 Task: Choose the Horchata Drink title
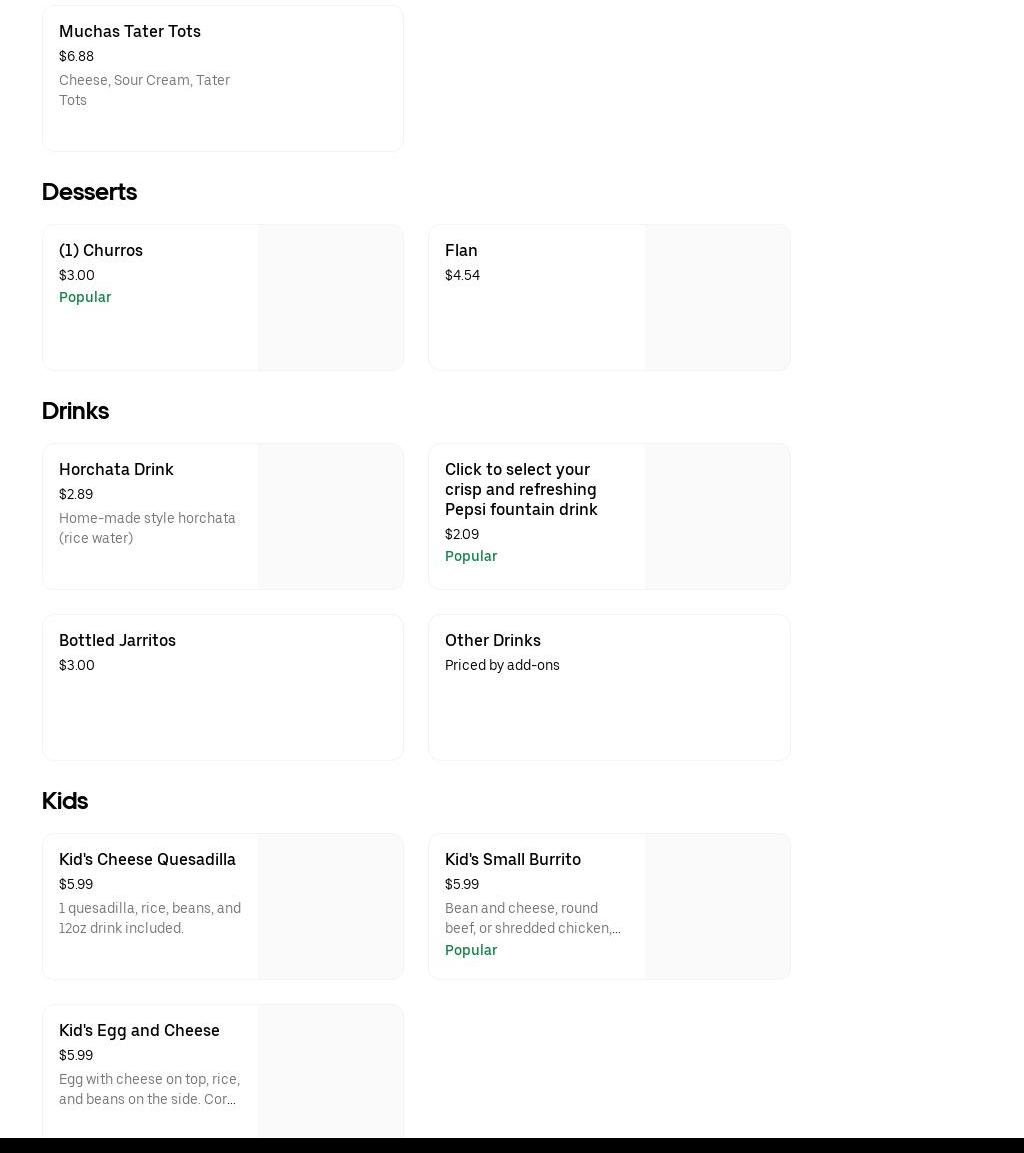click(116, 469)
